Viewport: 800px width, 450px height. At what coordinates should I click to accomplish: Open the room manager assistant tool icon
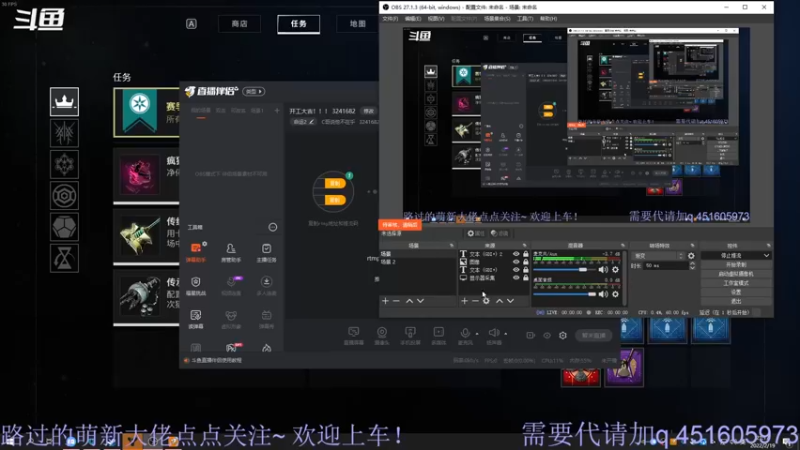[231, 252]
